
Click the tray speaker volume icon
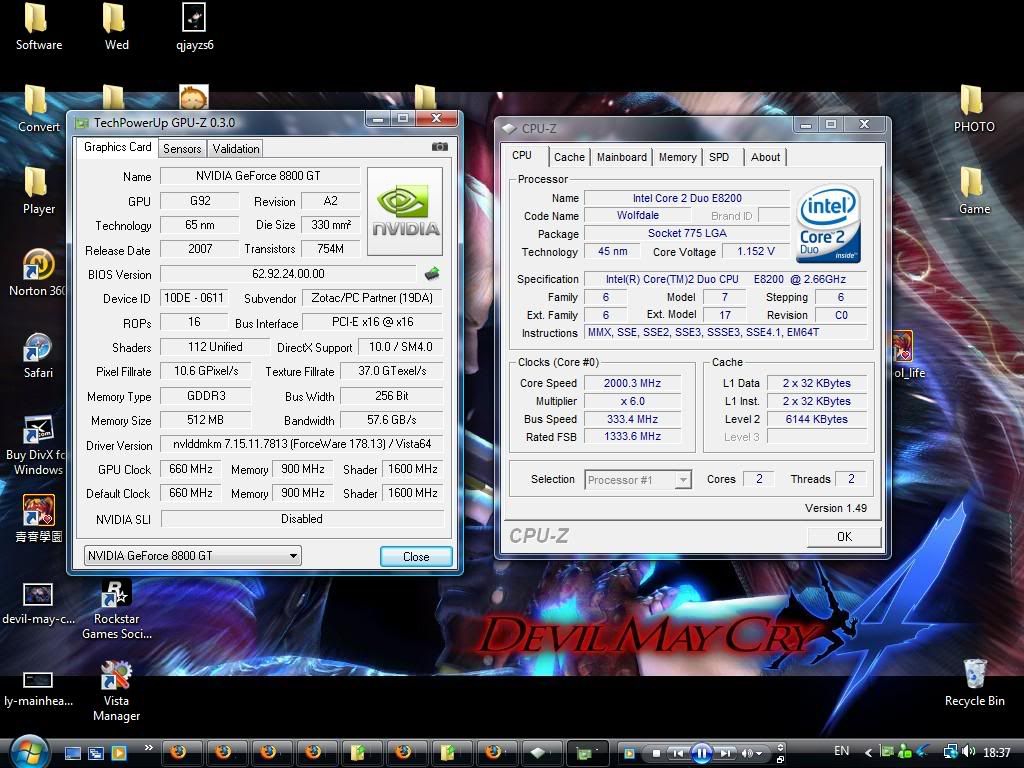970,752
